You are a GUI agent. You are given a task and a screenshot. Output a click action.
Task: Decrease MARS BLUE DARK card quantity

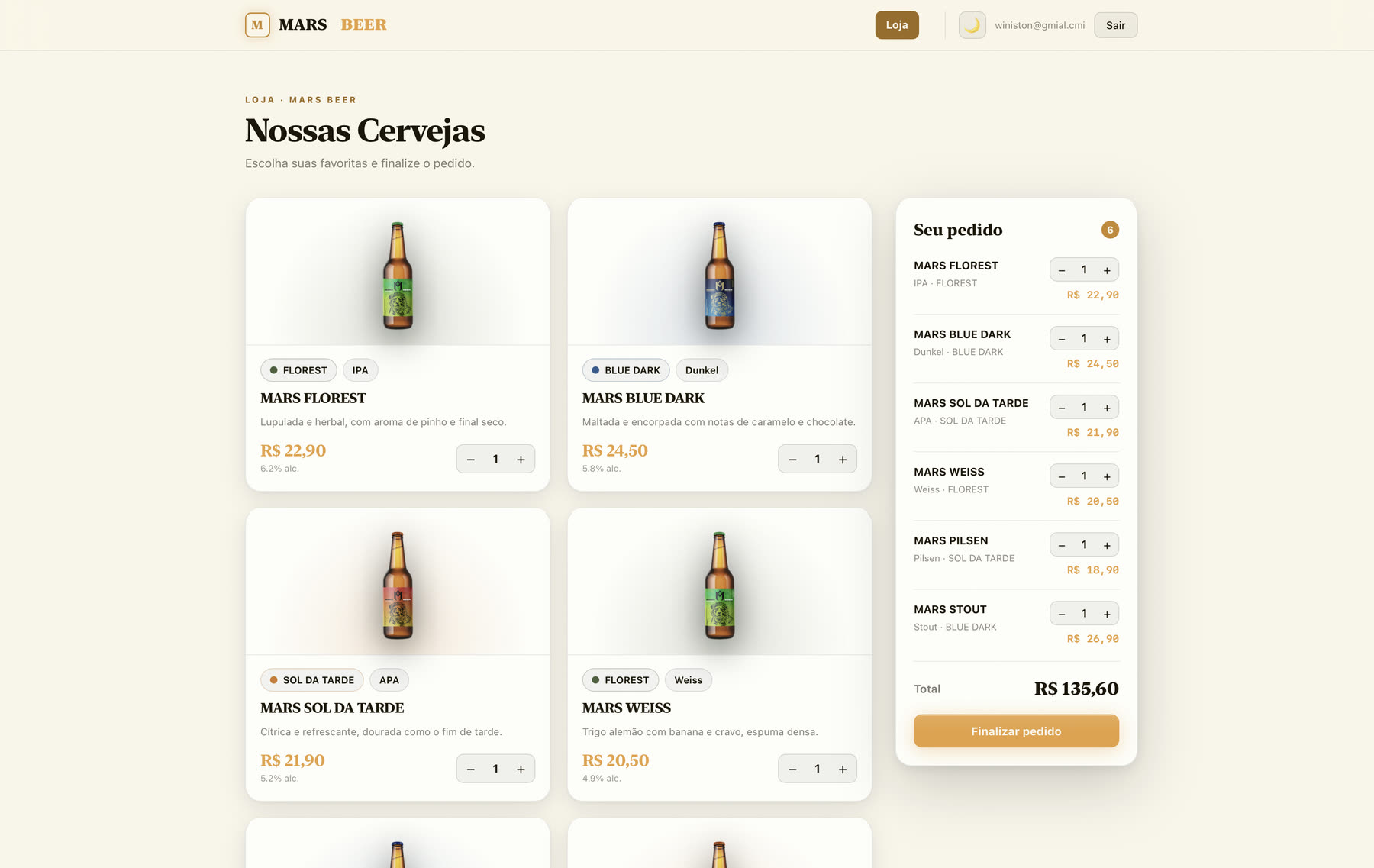(792, 459)
